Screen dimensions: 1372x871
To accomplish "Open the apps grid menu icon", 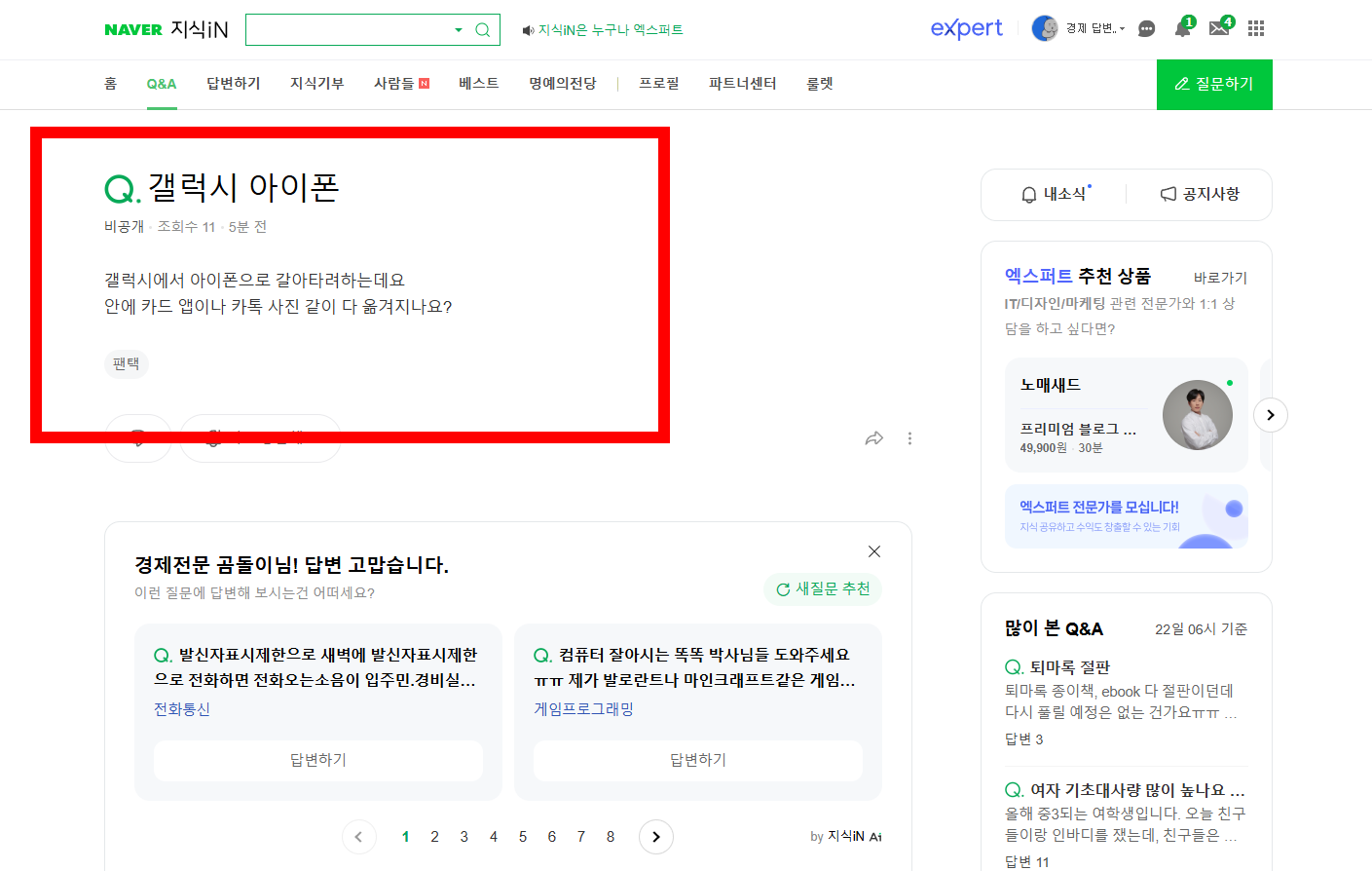I will [x=1256, y=29].
